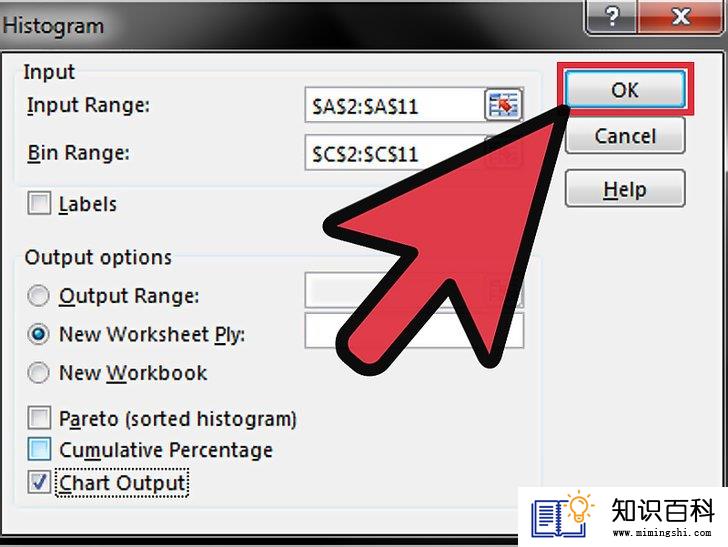This screenshot has width=728, height=547.
Task: Click inside the Input Range field
Action: point(395,105)
